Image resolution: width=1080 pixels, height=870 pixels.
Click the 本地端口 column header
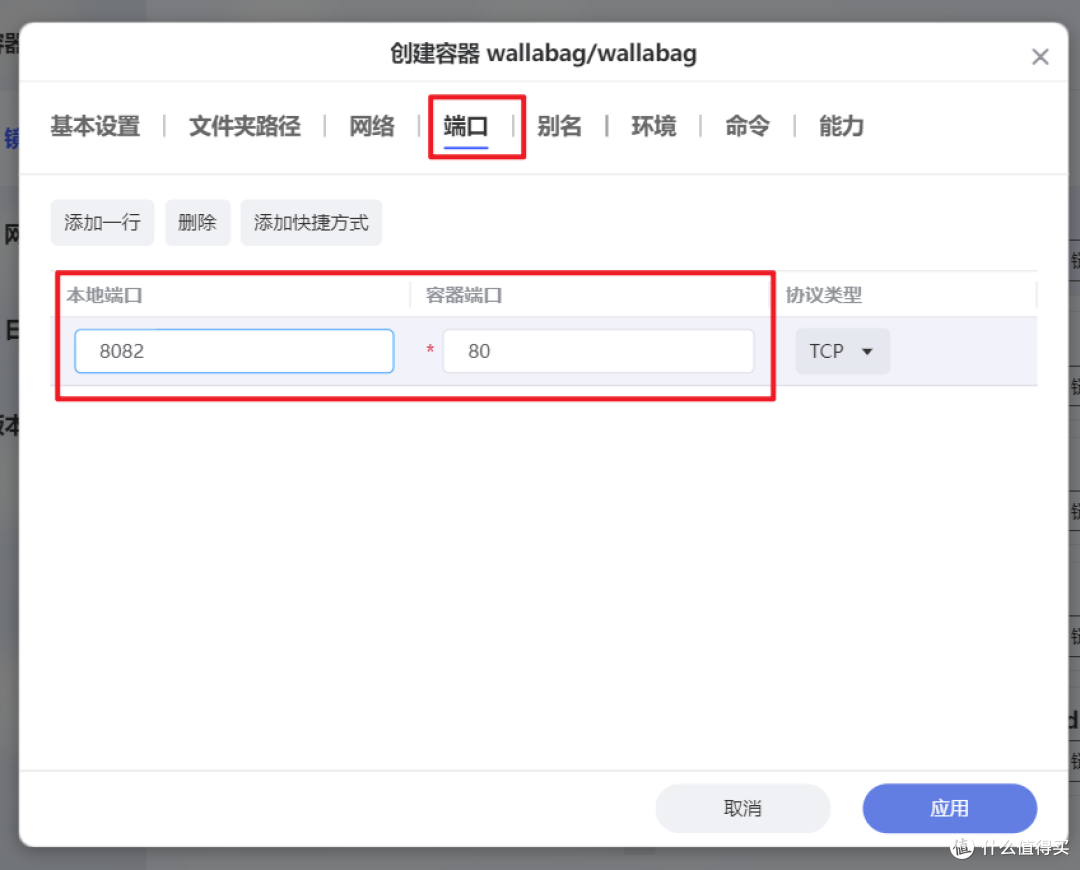(105, 296)
